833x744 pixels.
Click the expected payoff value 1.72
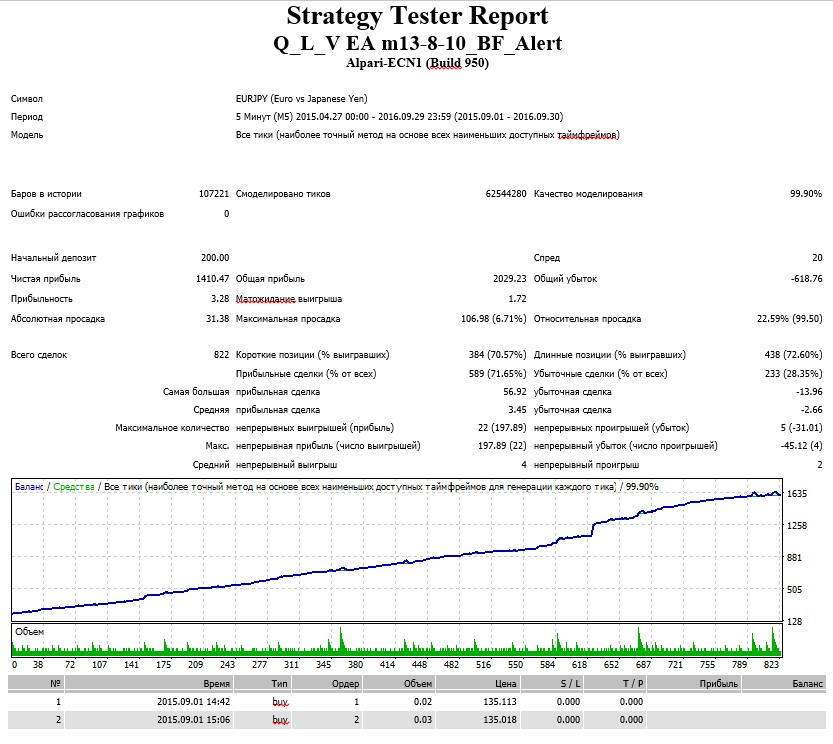pos(517,299)
